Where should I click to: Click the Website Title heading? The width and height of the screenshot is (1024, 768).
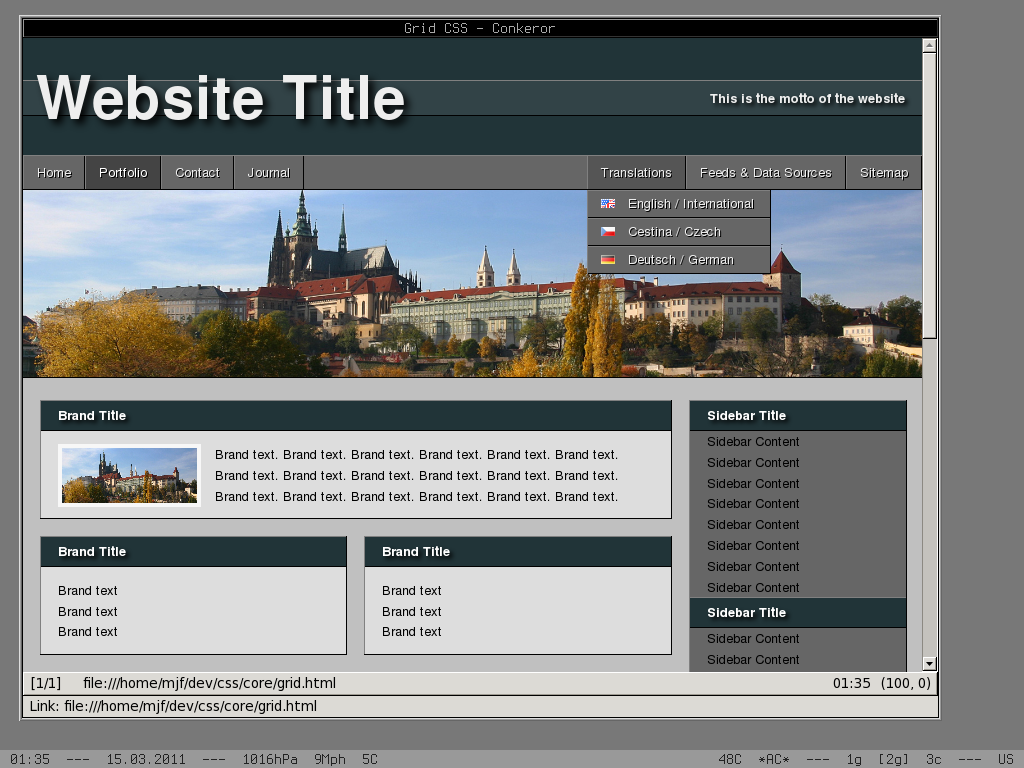click(x=221, y=99)
